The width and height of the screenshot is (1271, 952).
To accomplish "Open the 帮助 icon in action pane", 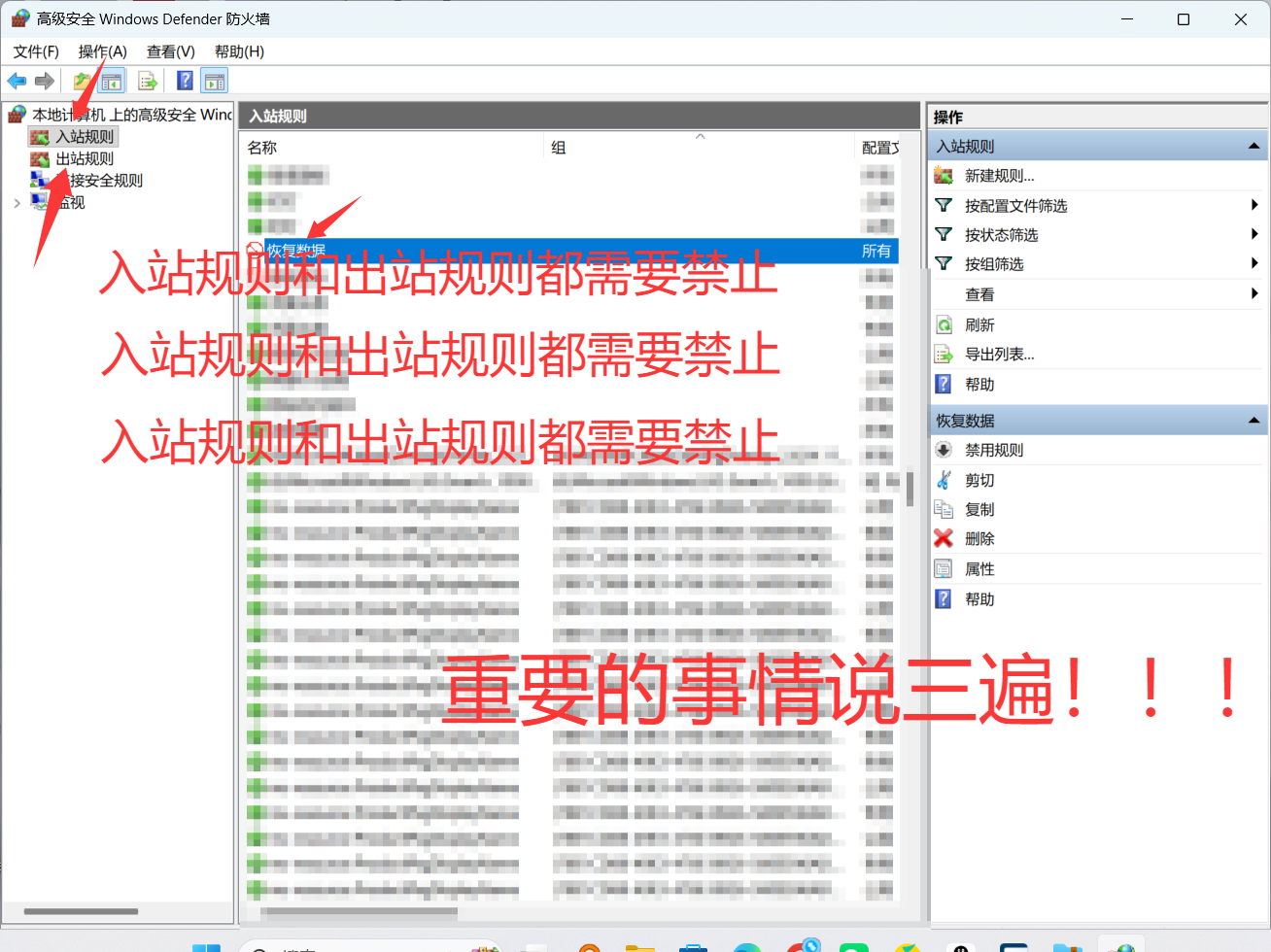I will [x=944, y=384].
